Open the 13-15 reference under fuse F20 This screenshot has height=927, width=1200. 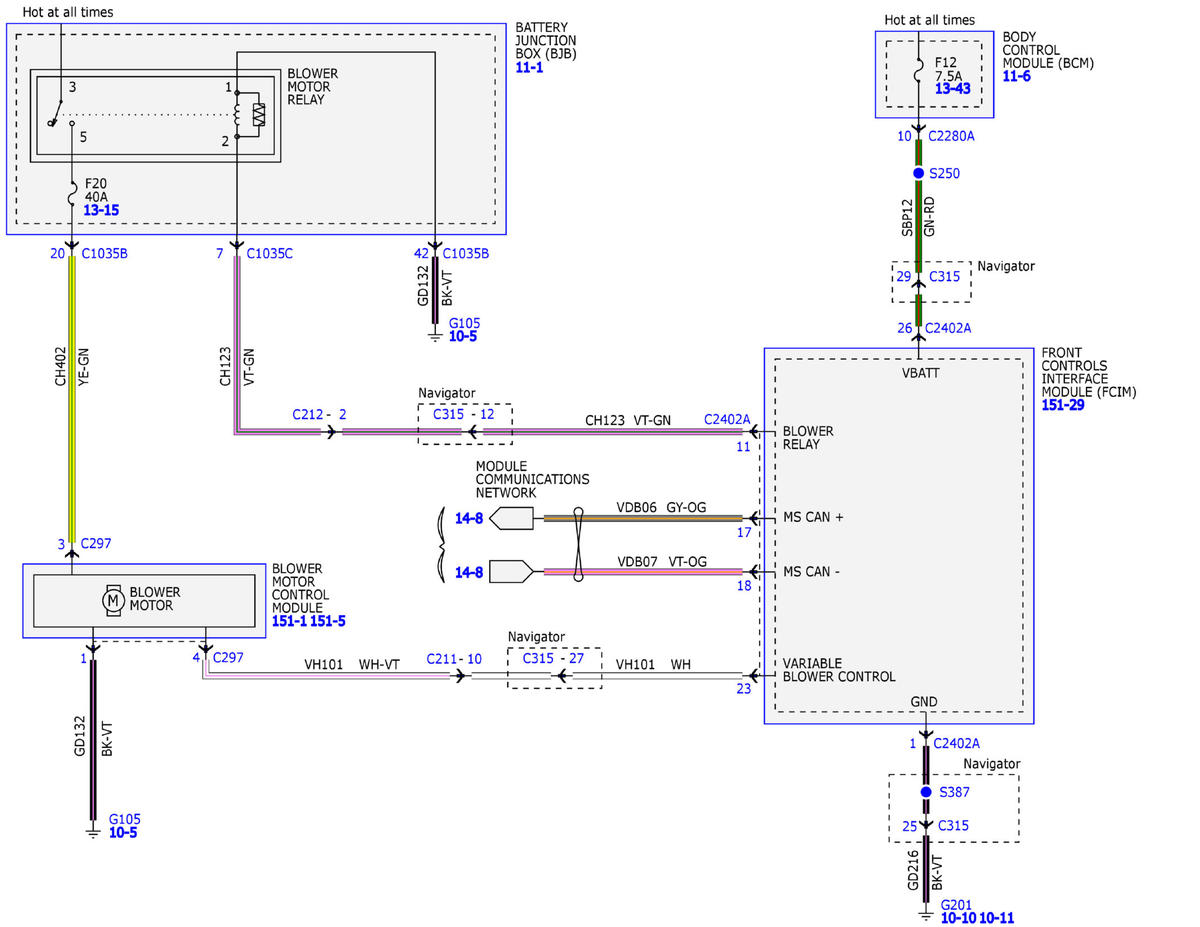[102, 211]
